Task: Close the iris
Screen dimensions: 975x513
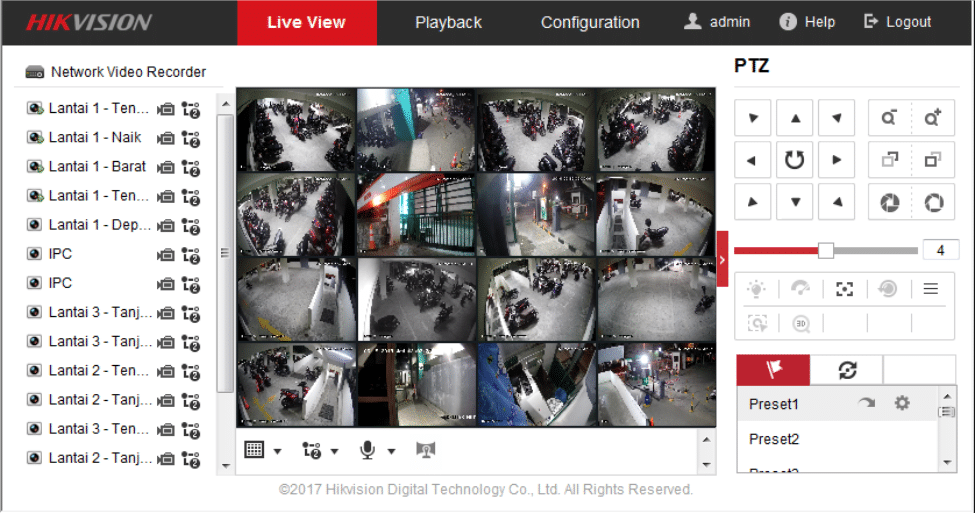Action: [889, 202]
